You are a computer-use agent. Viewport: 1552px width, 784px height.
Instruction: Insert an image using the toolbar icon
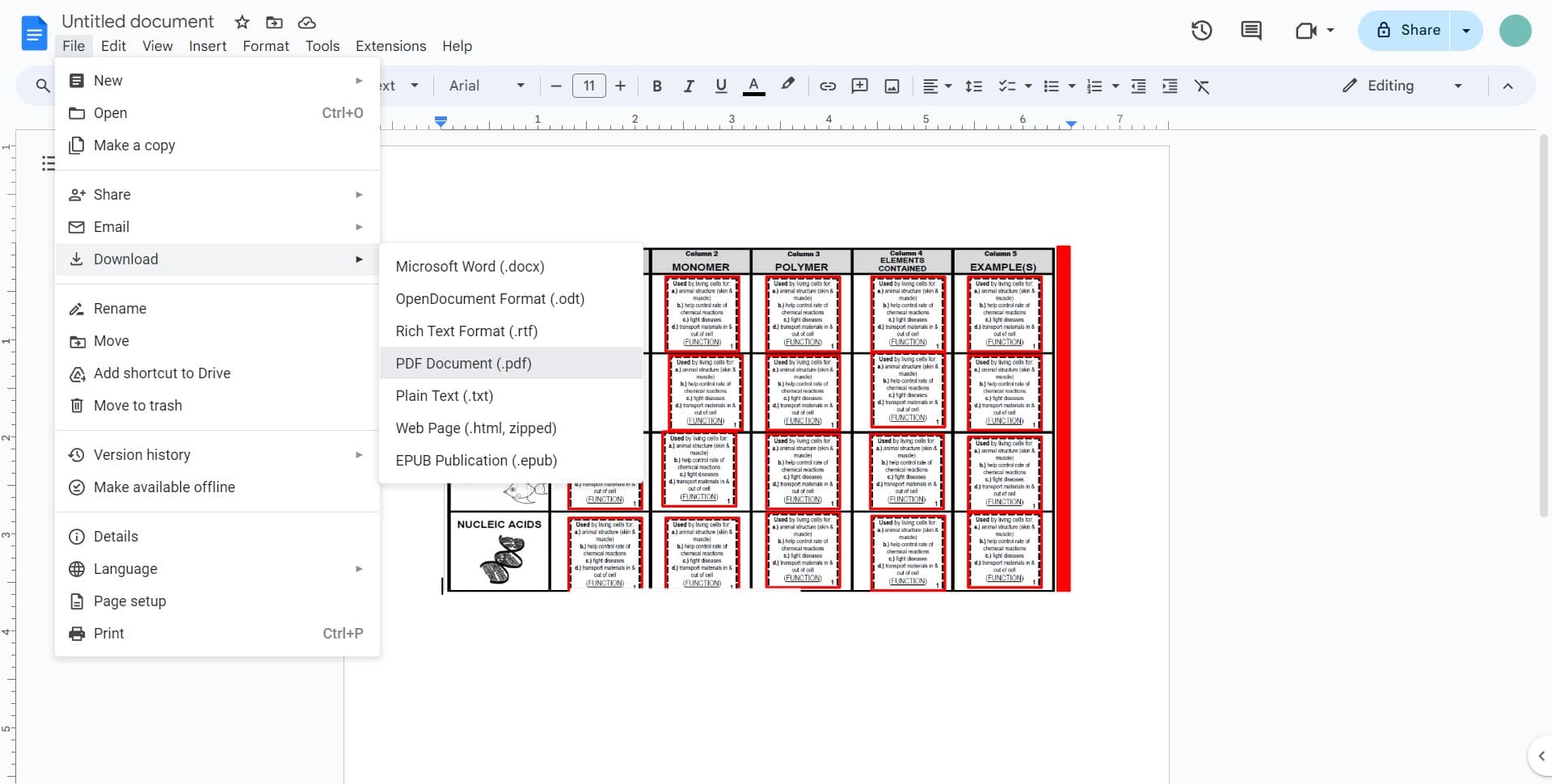click(x=892, y=86)
